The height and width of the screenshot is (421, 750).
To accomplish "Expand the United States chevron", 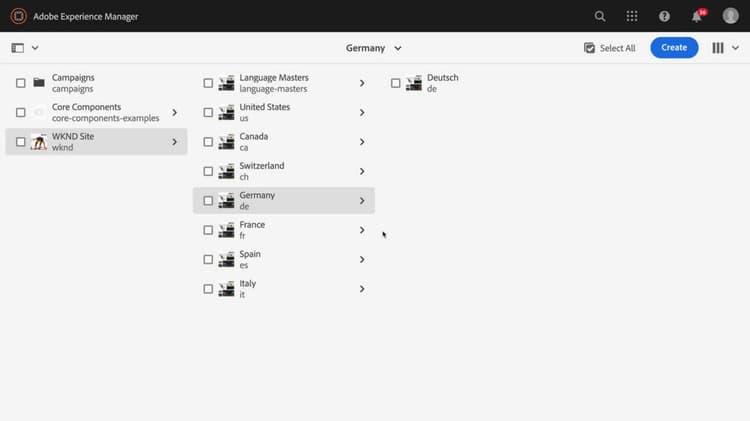I will coord(362,112).
